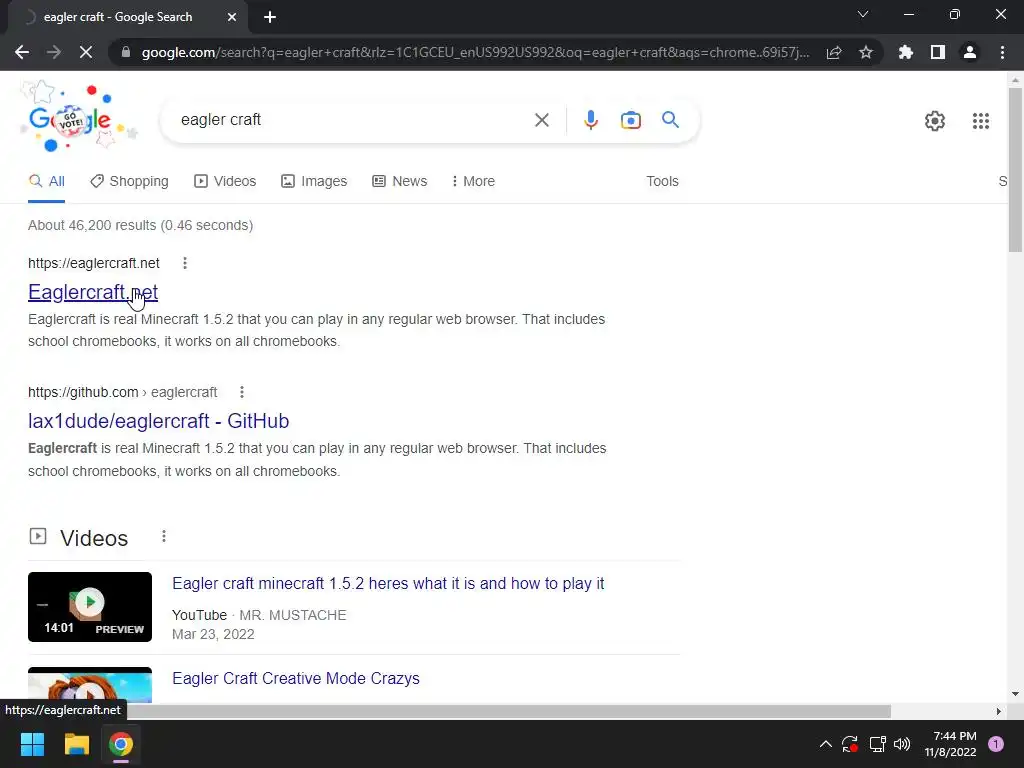This screenshot has height=768, width=1024.
Task: Click the site security lock icon
Action: click(126, 52)
